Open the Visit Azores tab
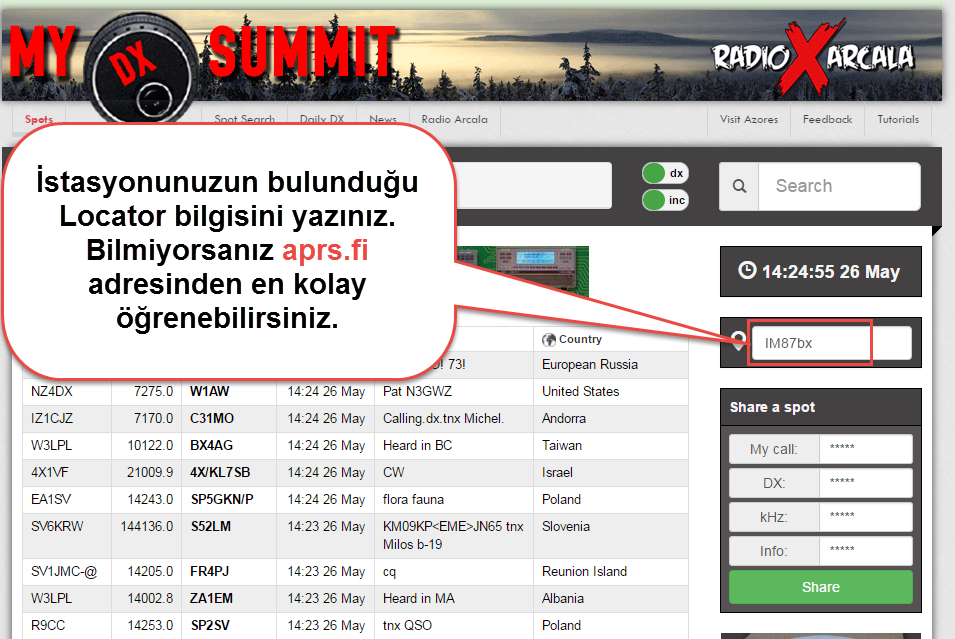 (749, 119)
